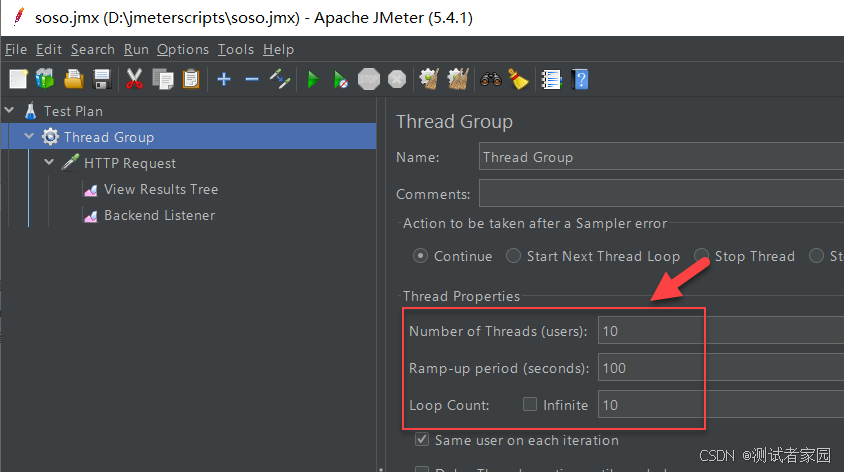Open the Search menu

click(93, 50)
